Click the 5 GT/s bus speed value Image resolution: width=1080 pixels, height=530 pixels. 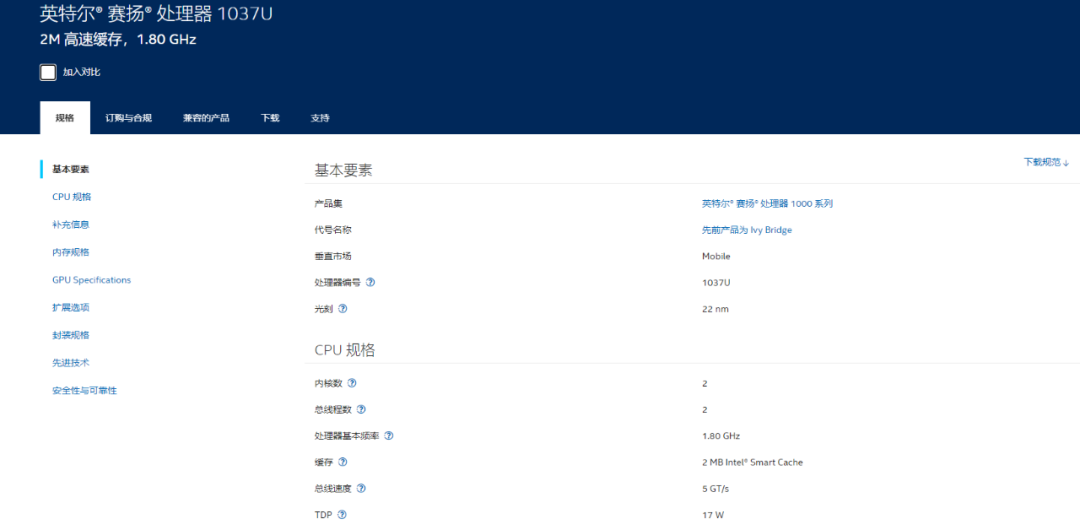[715, 489]
